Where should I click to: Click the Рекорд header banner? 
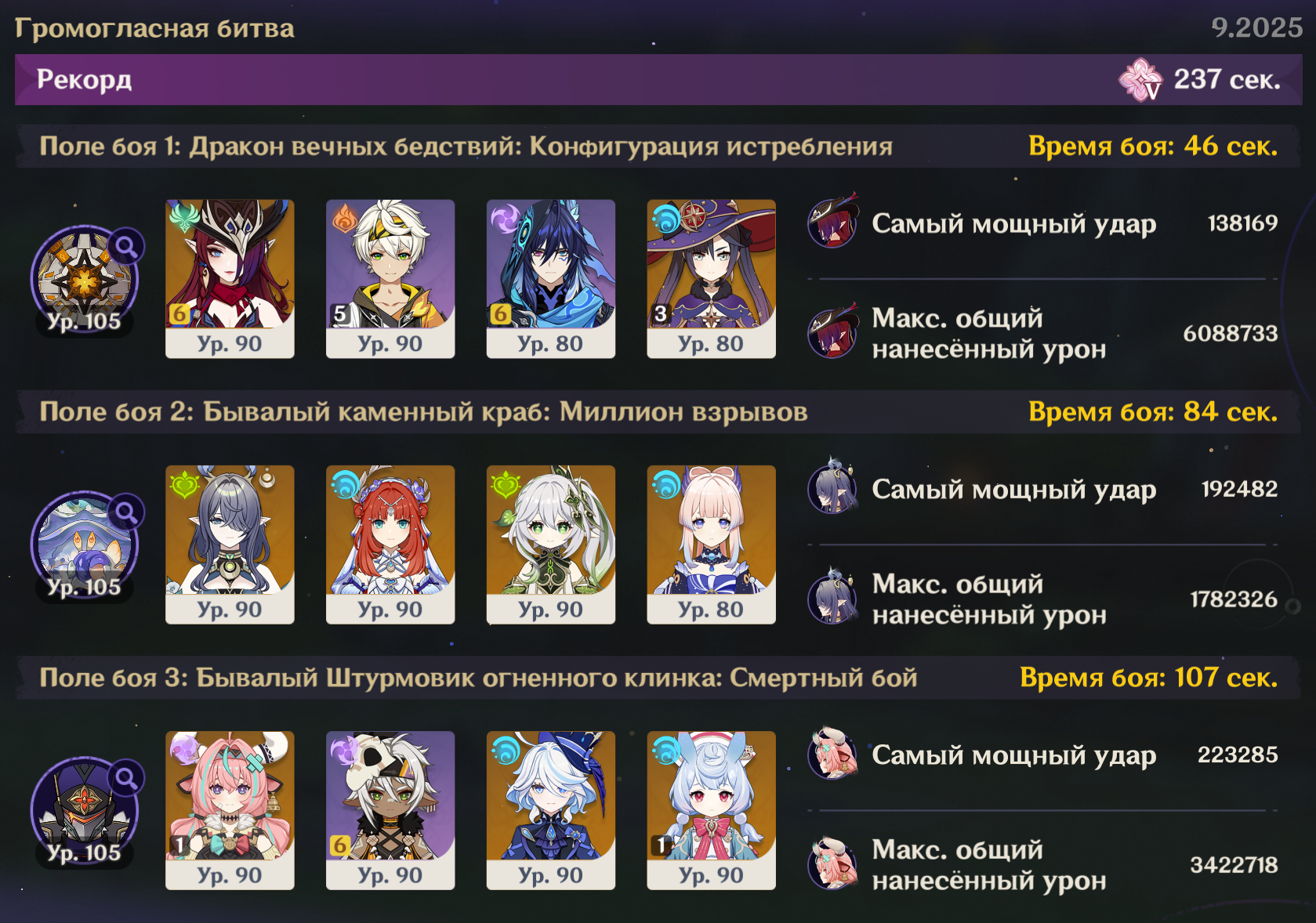click(x=658, y=79)
